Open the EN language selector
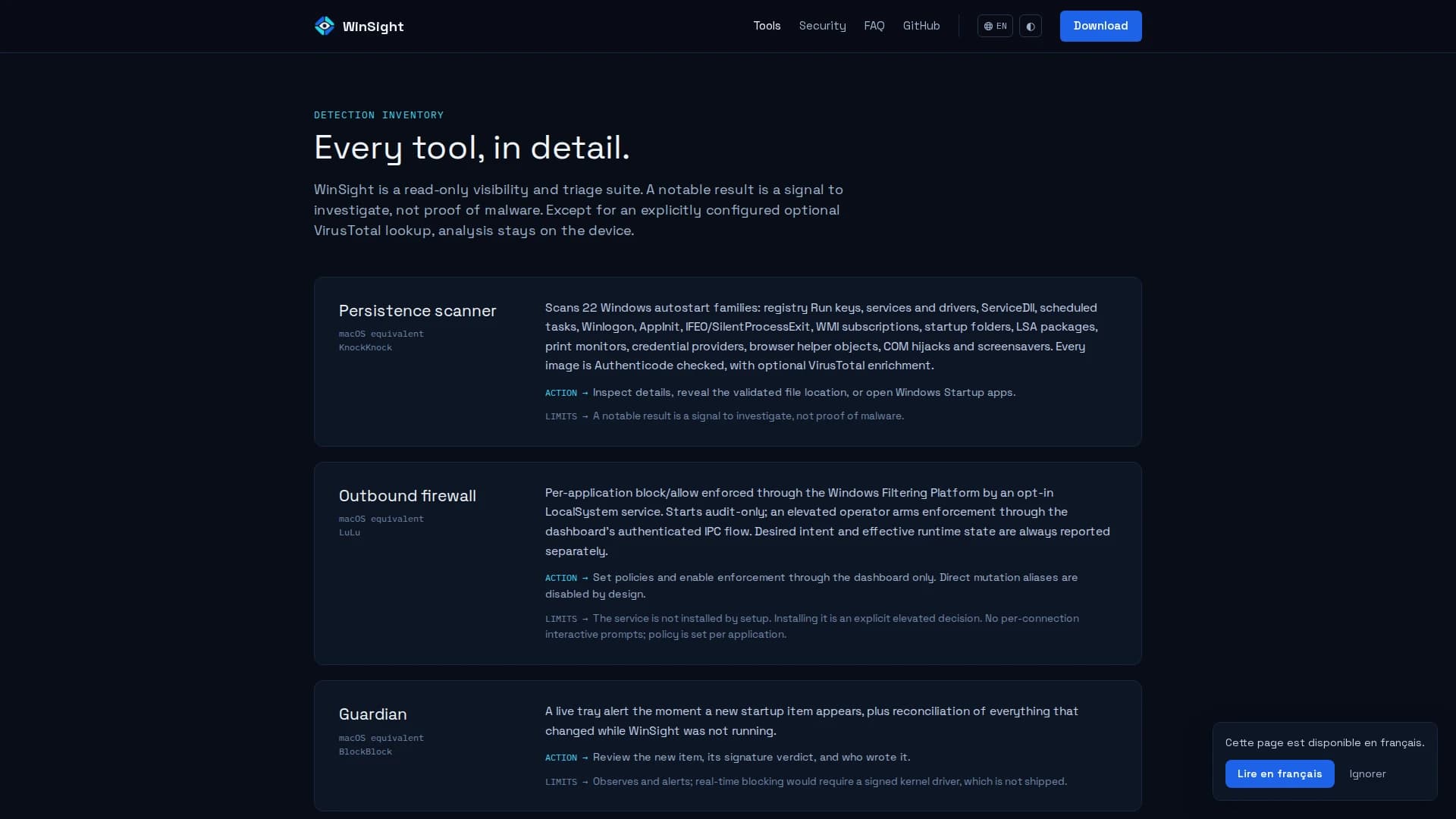The image size is (1456, 819). [x=995, y=26]
